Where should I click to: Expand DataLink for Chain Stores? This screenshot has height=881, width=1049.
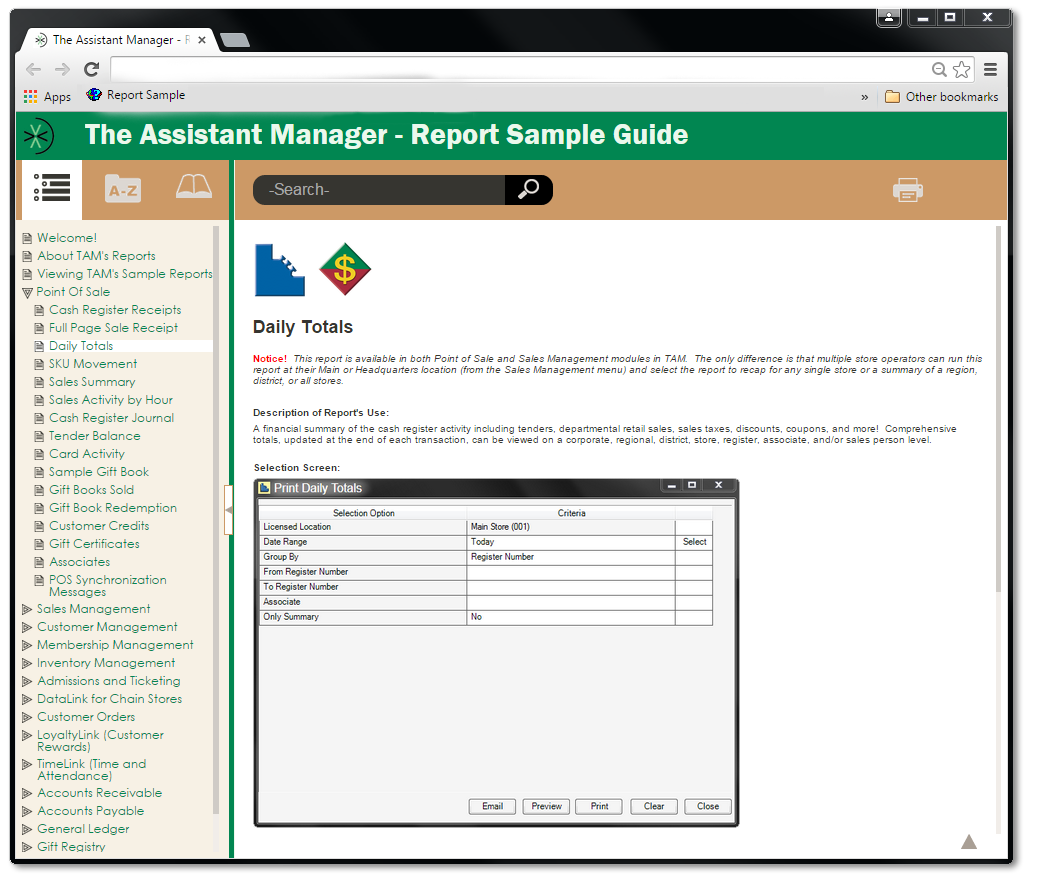coord(27,700)
